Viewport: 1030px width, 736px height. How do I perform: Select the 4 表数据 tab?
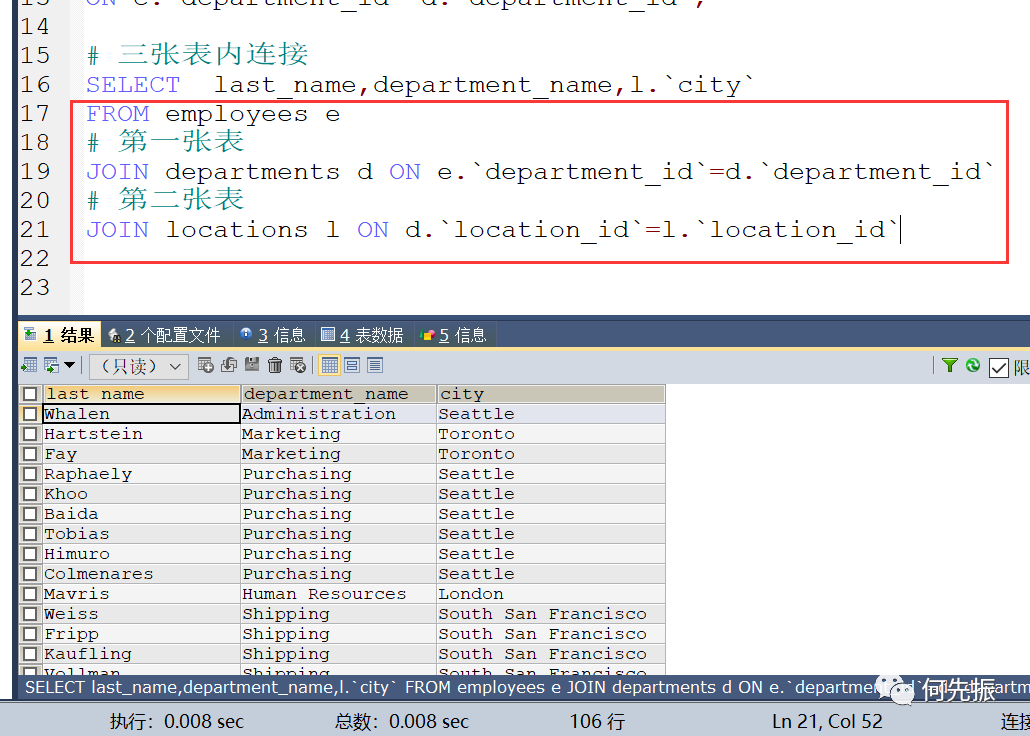(363, 335)
